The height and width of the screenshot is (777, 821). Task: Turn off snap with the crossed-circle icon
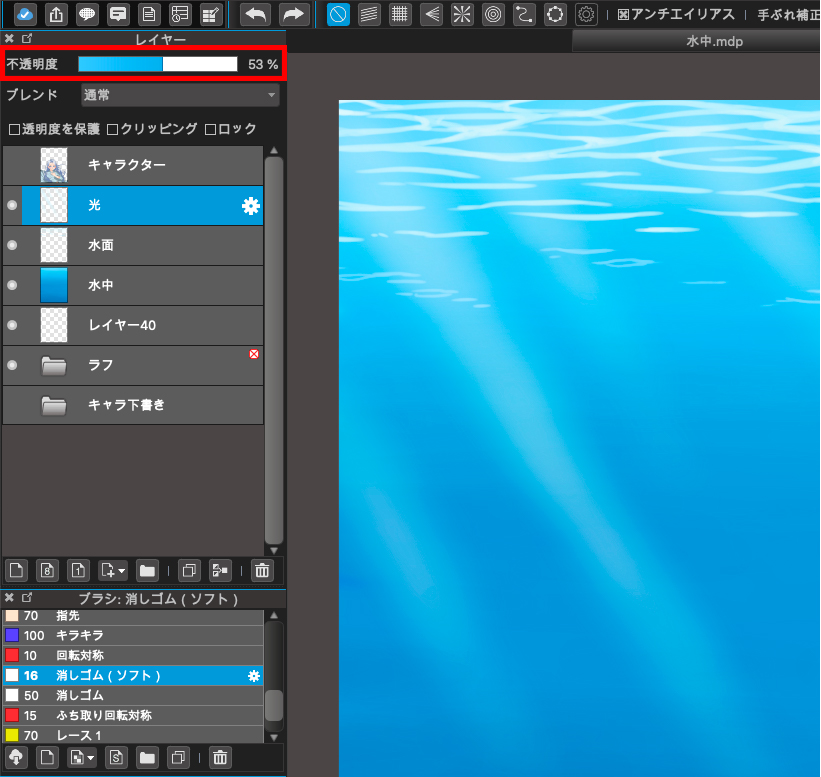point(339,14)
